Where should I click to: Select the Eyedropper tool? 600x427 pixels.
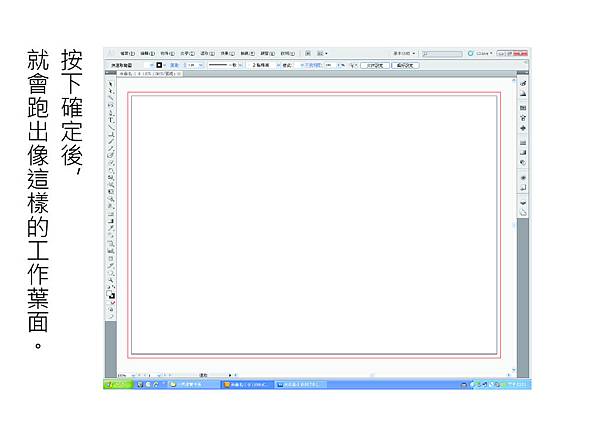tap(111, 228)
